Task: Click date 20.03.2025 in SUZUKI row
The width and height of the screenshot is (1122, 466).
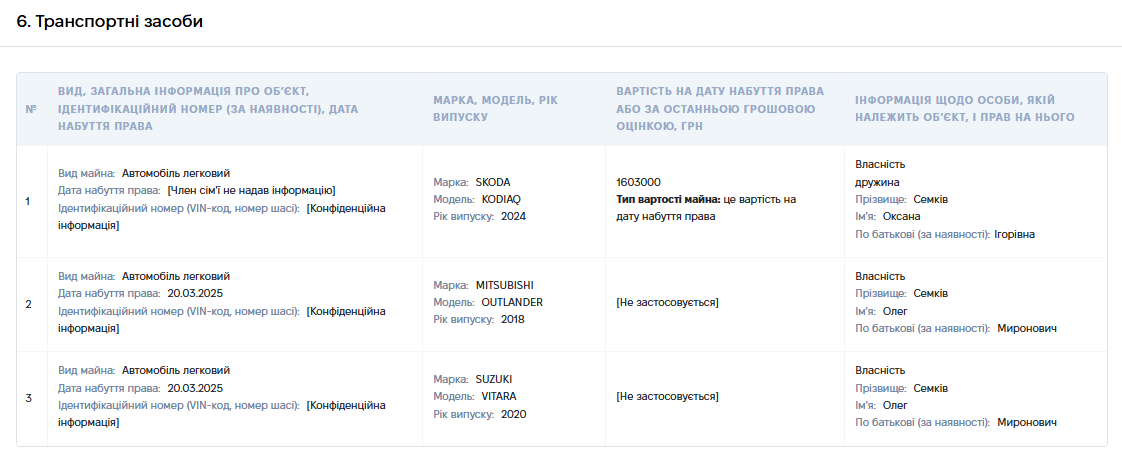Action: tap(195, 388)
